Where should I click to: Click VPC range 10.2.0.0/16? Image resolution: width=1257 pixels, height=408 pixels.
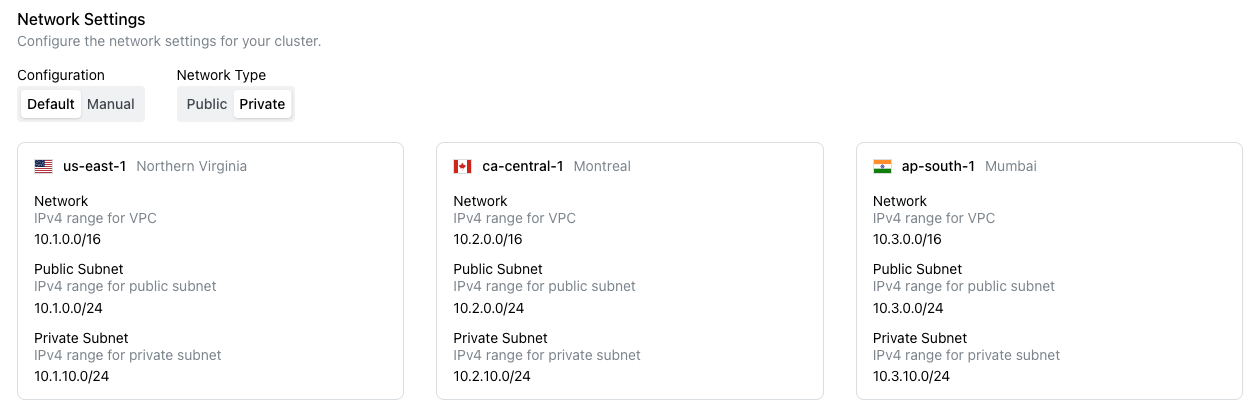click(x=488, y=239)
